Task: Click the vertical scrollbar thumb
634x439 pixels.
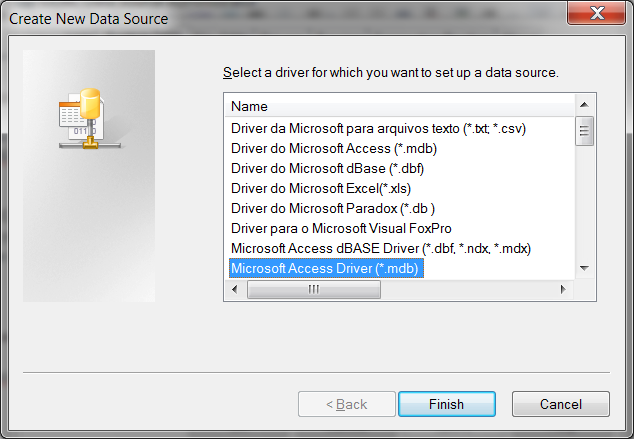Action: pyautogui.click(x=586, y=130)
